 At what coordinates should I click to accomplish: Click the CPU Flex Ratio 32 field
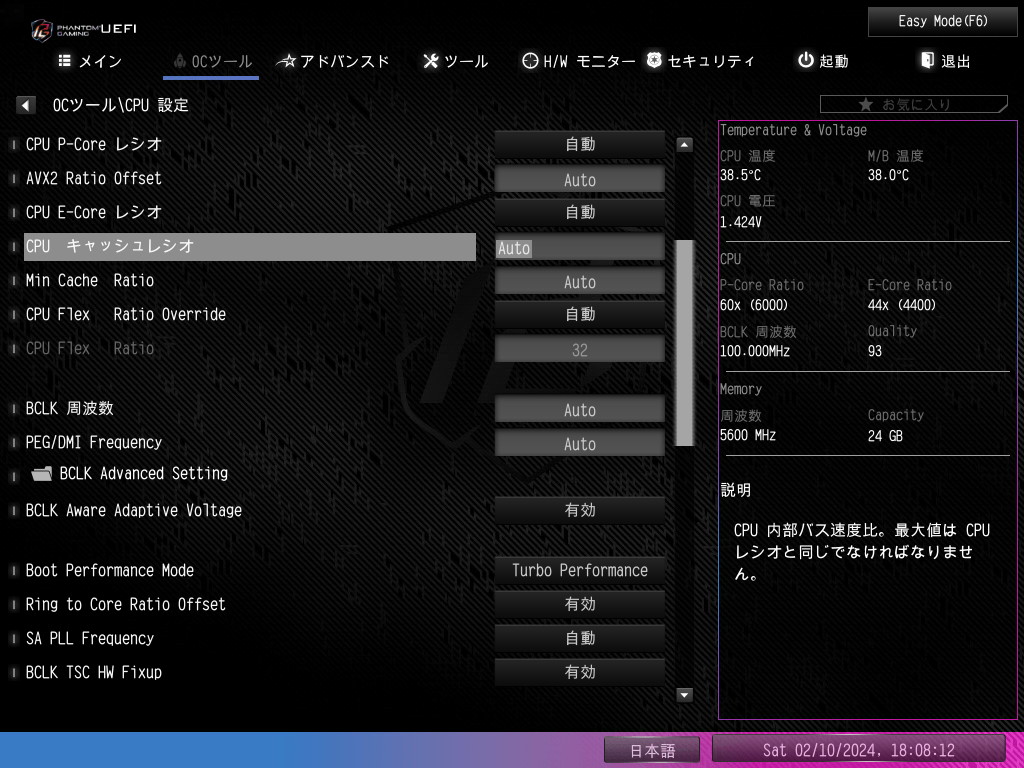point(580,350)
